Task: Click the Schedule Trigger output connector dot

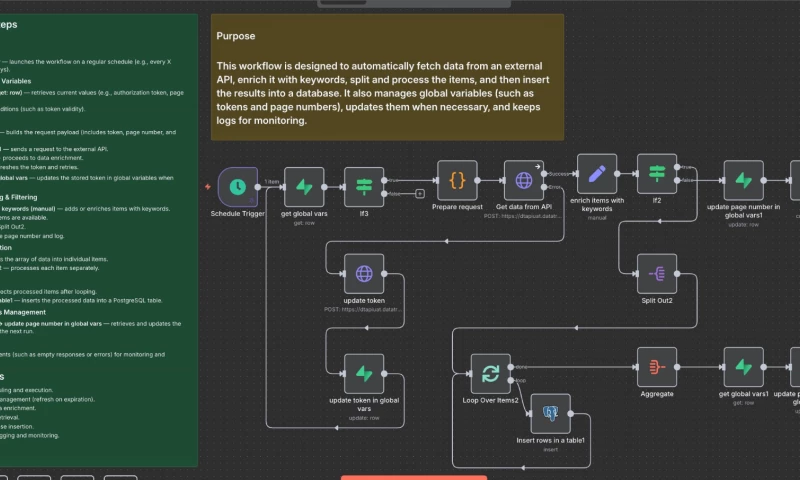Action: tap(258, 187)
